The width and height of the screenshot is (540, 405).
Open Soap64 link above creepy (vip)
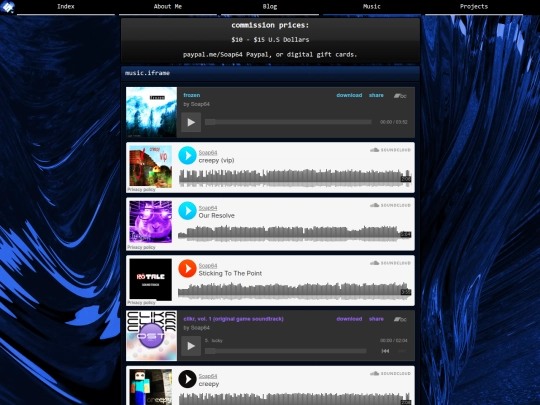[x=208, y=153]
